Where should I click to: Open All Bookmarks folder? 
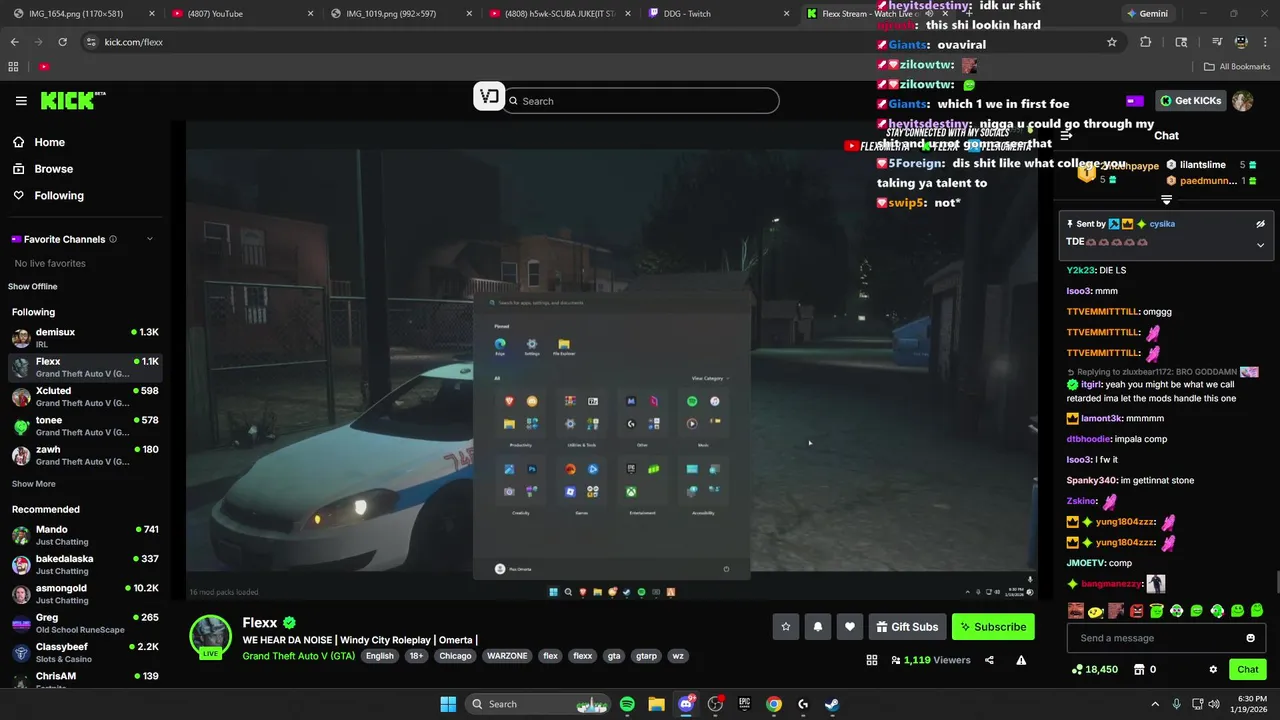point(1237,67)
